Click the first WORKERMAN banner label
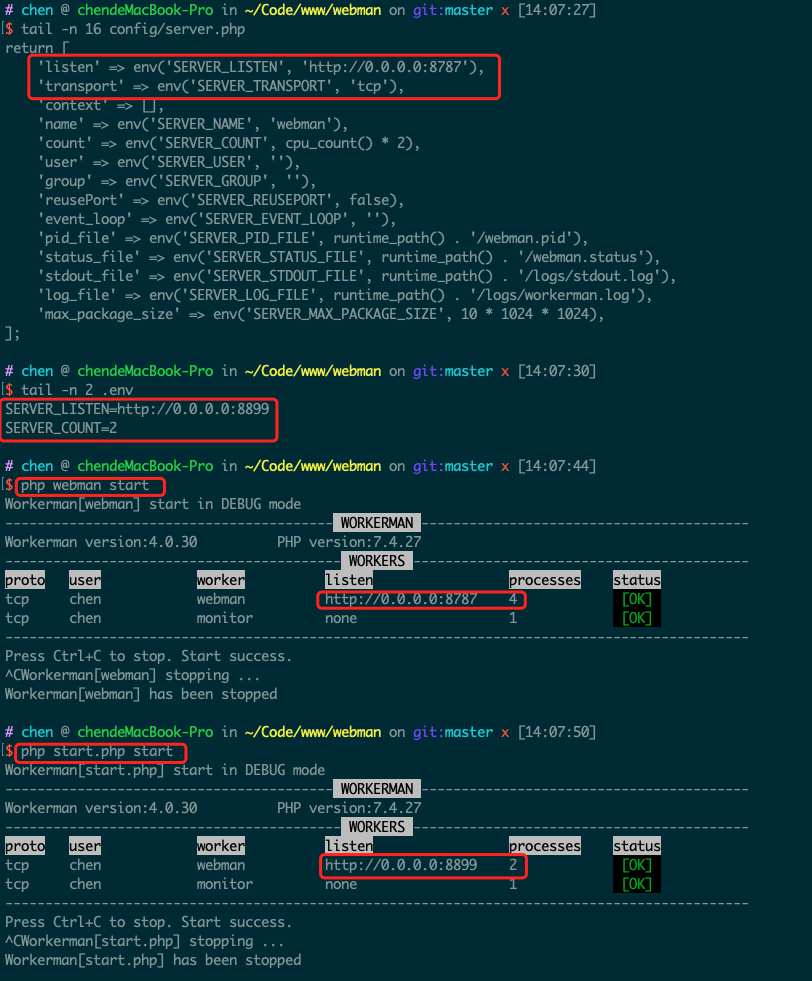812x981 pixels. tap(377, 523)
